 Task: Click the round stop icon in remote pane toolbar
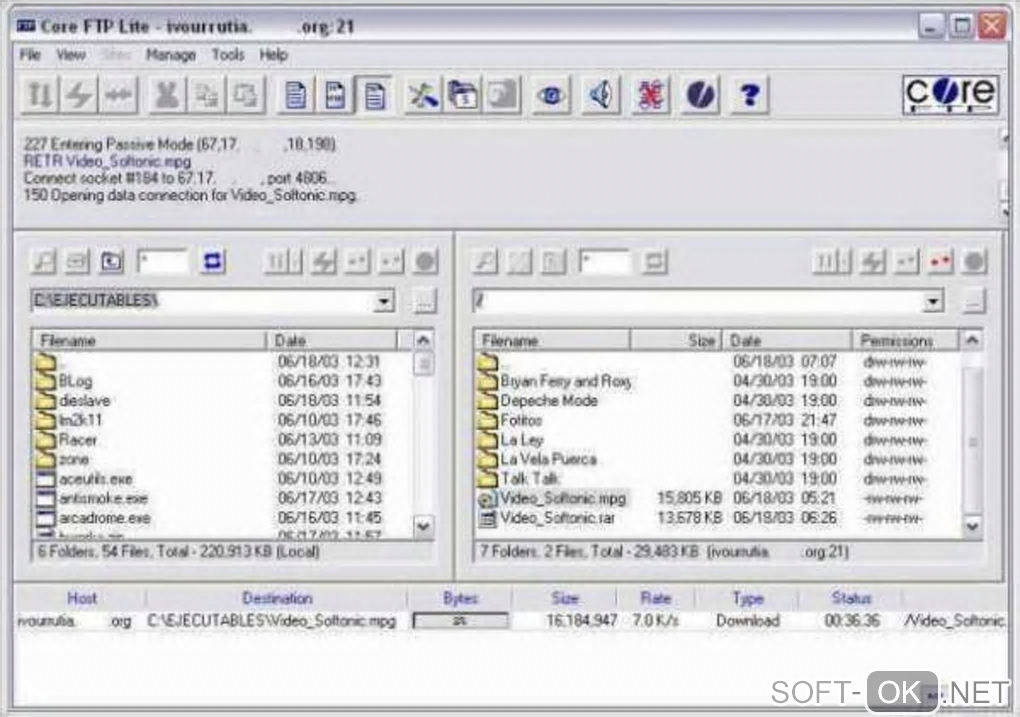tap(974, 262)
